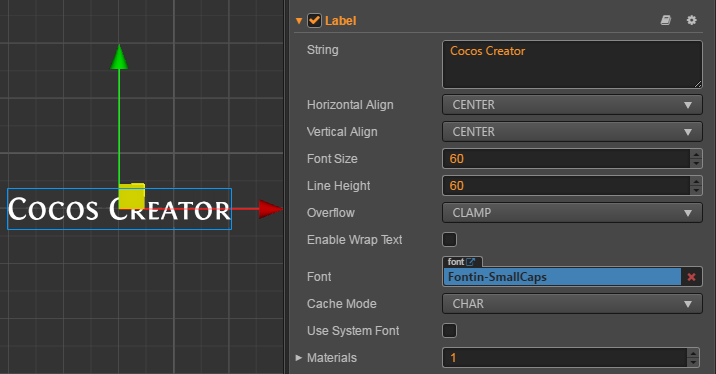The image size is (716, 374).
Task: Increase Font Size with up stepper
Action: click(696, 154)
